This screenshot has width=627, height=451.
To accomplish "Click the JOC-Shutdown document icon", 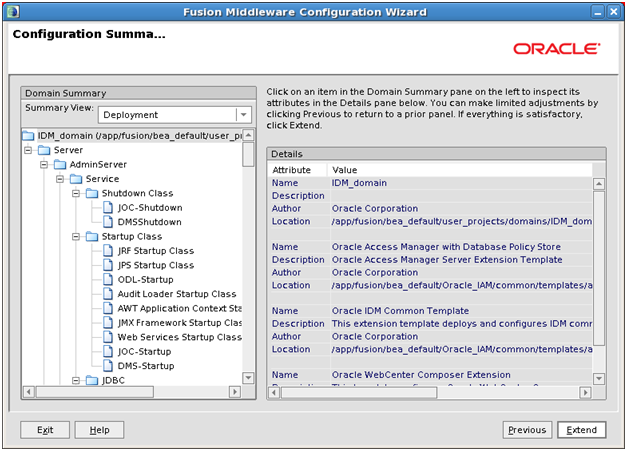I will pyautogui.click(x=108, y=208).
